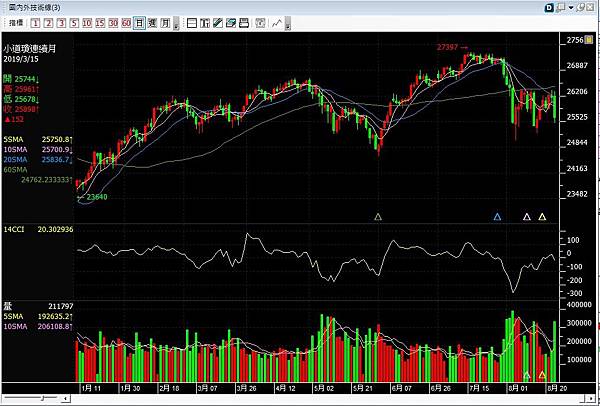Open the 指標 indicators menu
Image resolution: width=600 pixels, height=406 pixels.
coord(16,23)
